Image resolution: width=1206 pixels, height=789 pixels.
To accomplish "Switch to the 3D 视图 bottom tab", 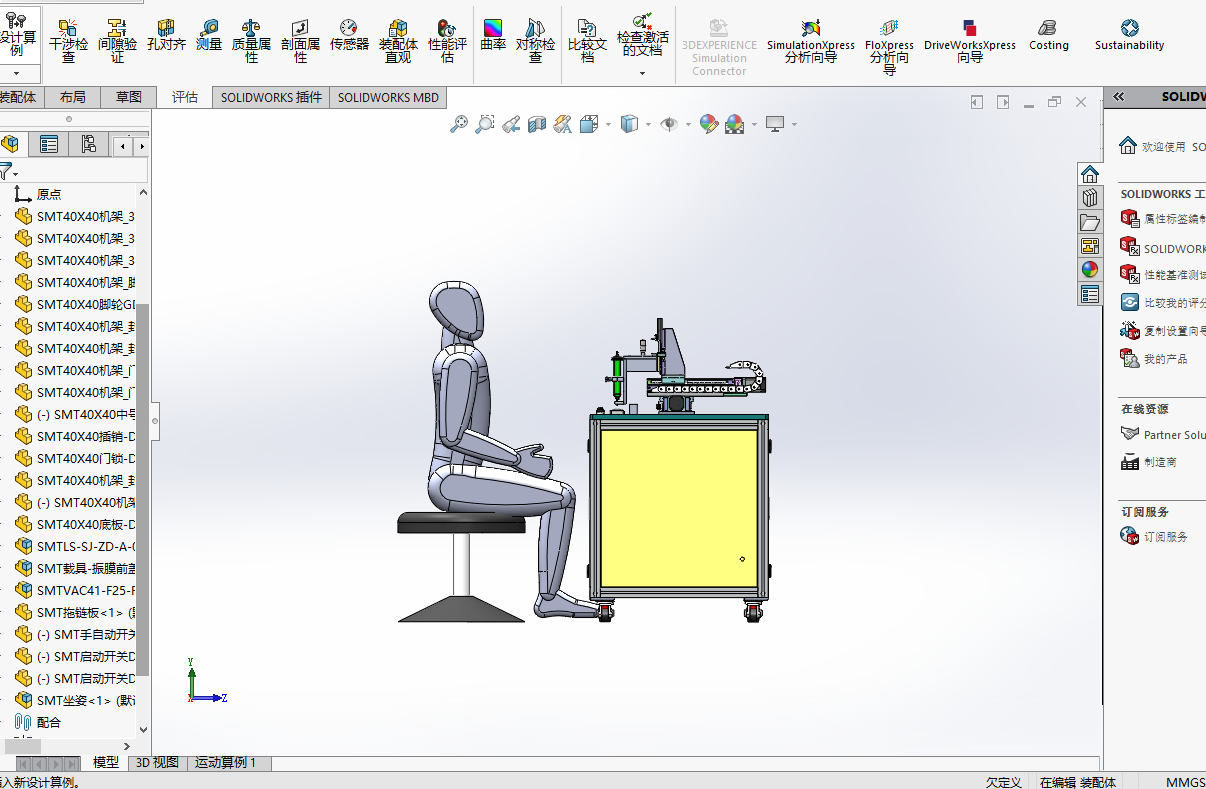I will (157, 762).
